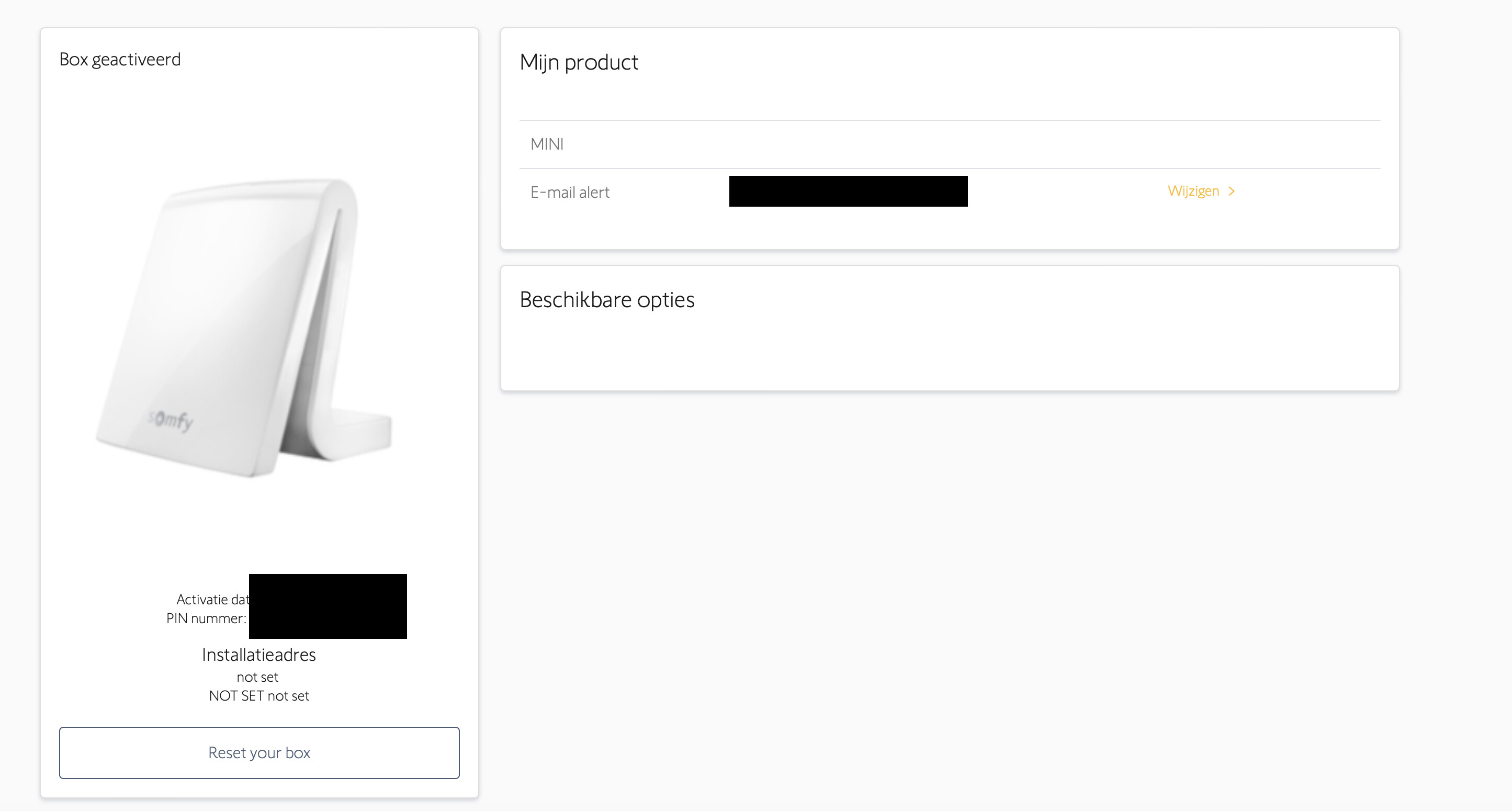
Task: Click the Box geactiveerd title
Action: point(120,59)
